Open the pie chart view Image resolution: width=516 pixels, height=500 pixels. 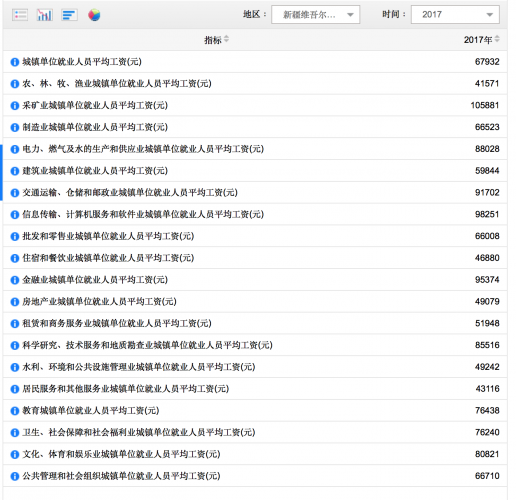(94, 15)
